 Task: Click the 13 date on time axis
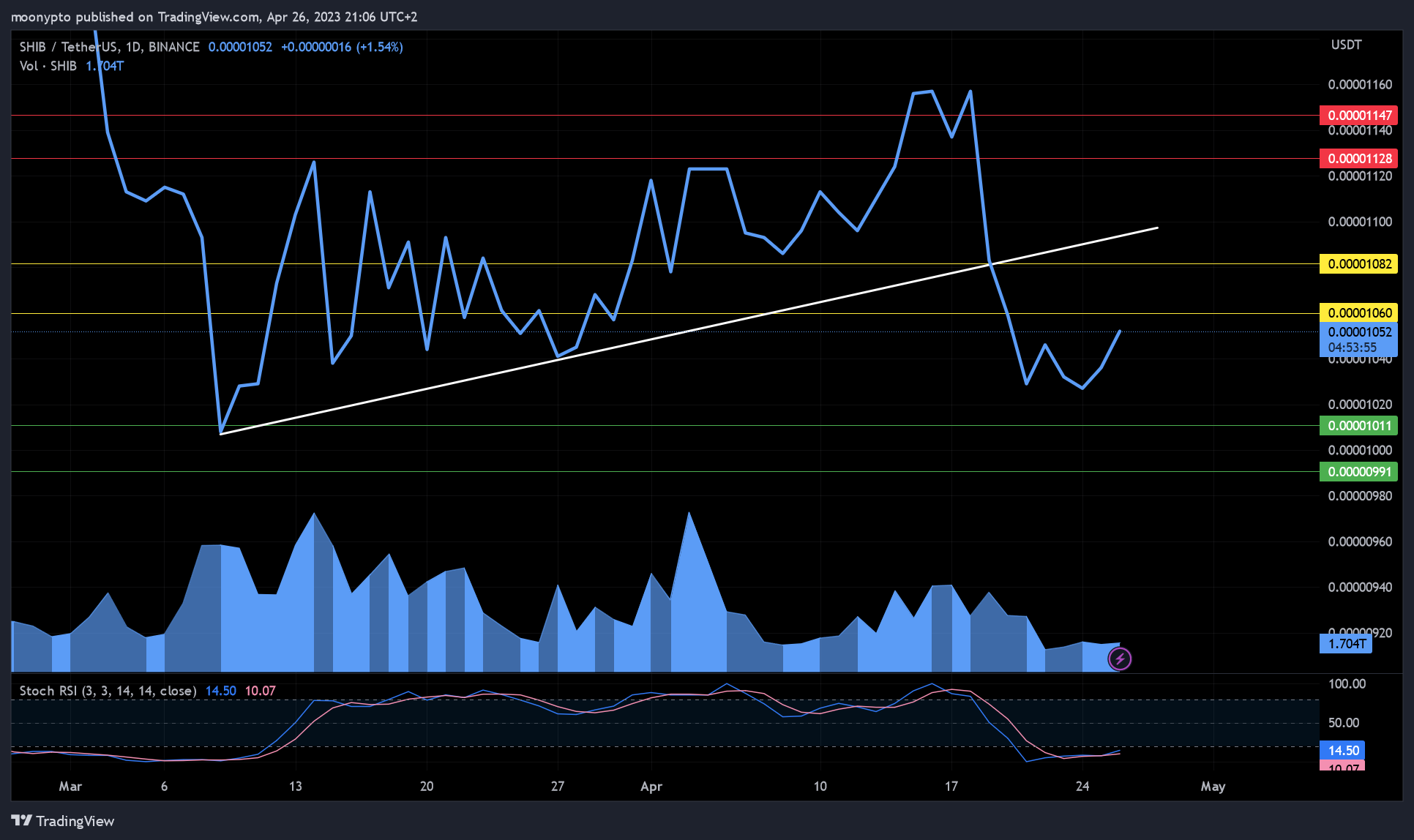coord(295,787)
